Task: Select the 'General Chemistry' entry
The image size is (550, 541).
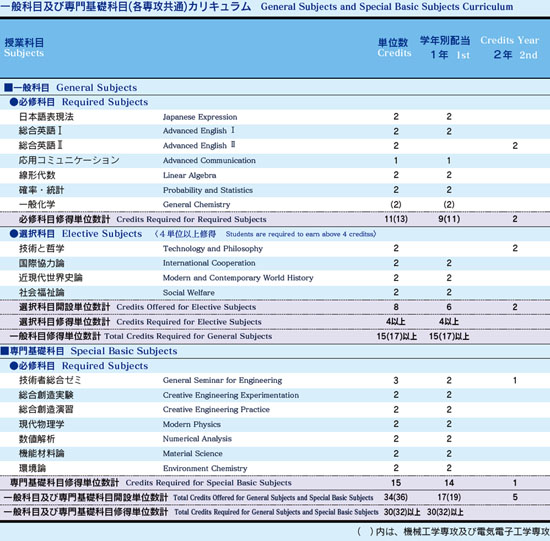Action: pyautogui.click(x=196, y=205)
